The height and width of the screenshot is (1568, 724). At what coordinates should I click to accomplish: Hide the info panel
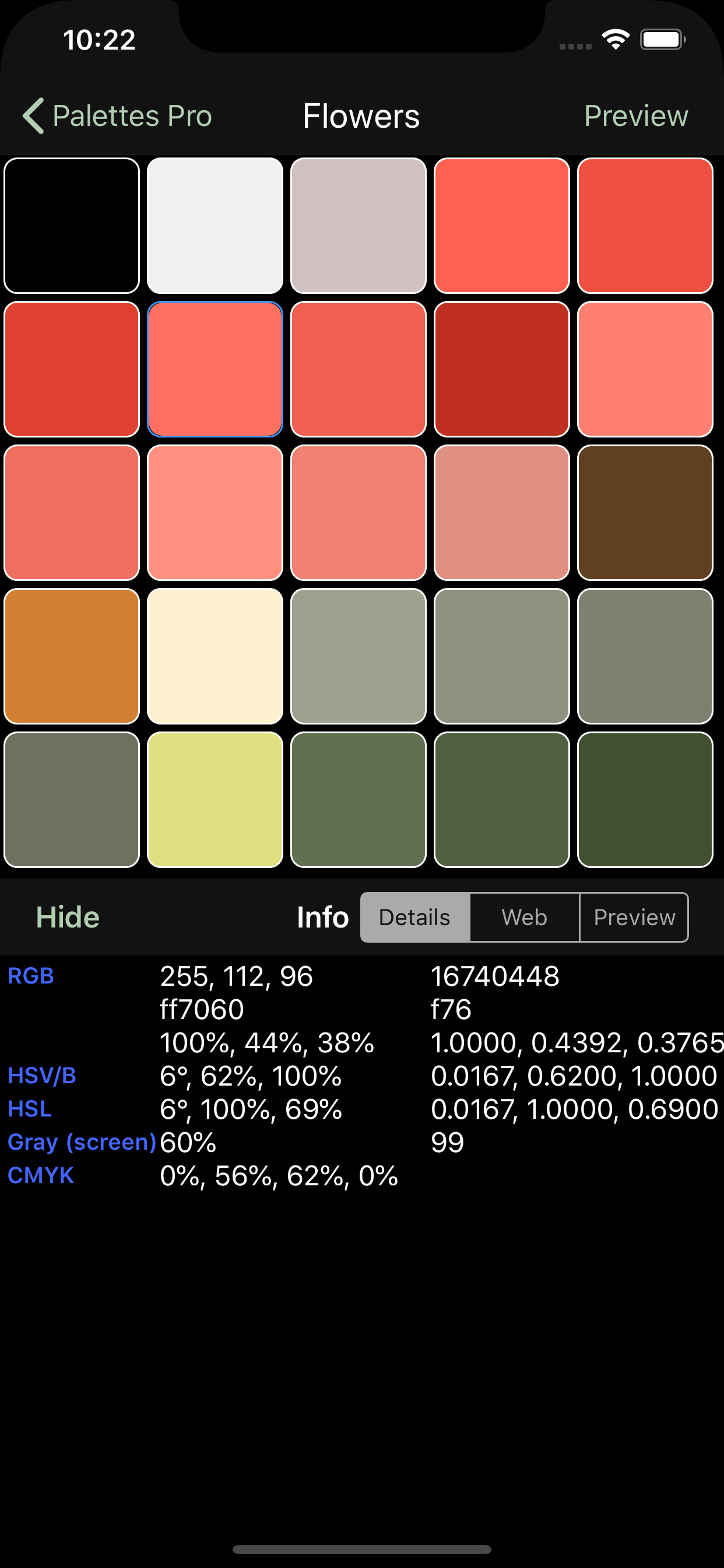tap(68, 916)
